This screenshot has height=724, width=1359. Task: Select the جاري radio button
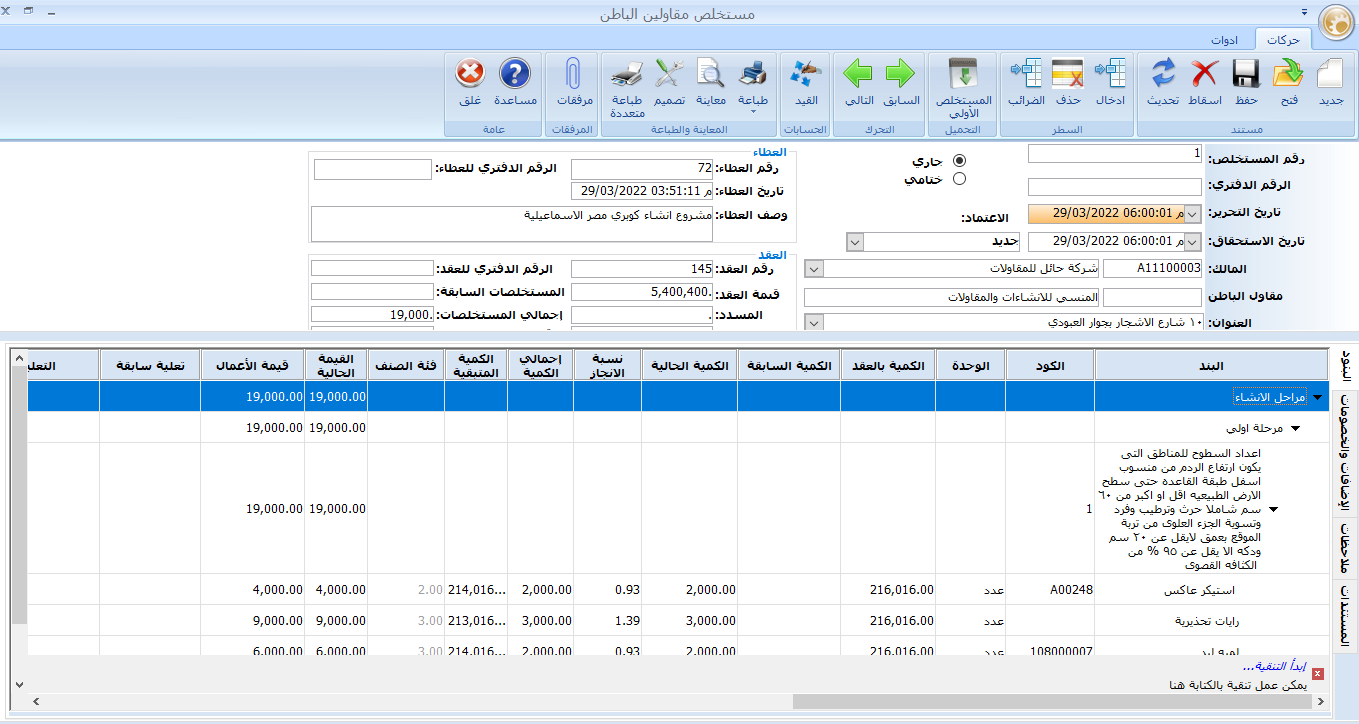click(959, 161)
